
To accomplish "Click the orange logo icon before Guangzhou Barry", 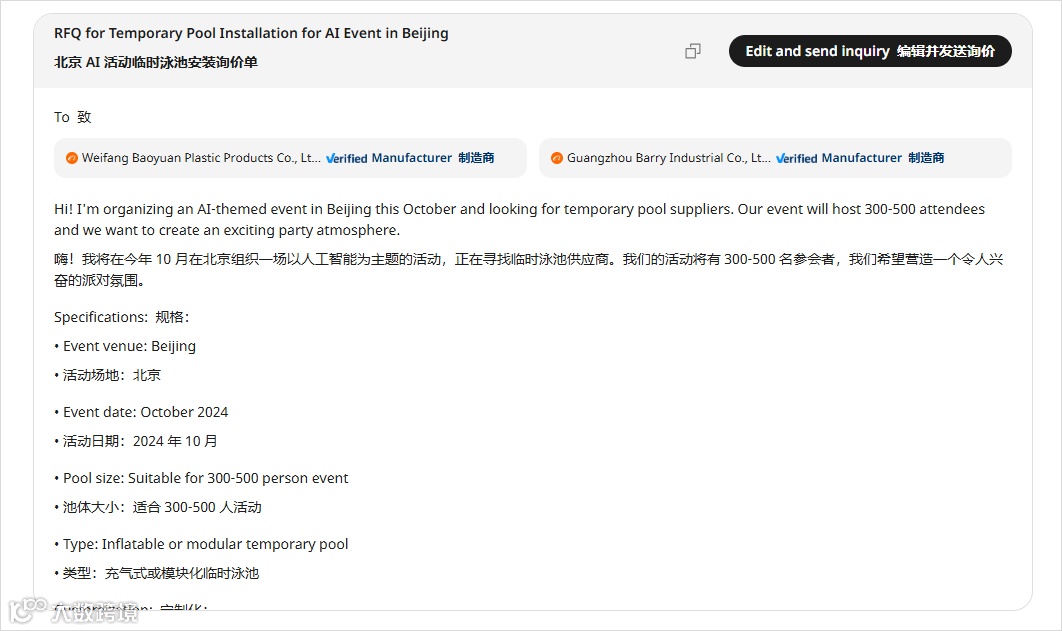I will pyautogui.click(x=557, y=158).
